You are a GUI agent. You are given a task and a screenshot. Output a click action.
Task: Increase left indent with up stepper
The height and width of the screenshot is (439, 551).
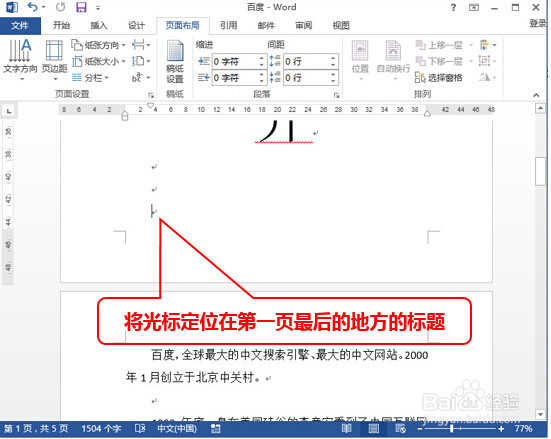click(261, 58)
